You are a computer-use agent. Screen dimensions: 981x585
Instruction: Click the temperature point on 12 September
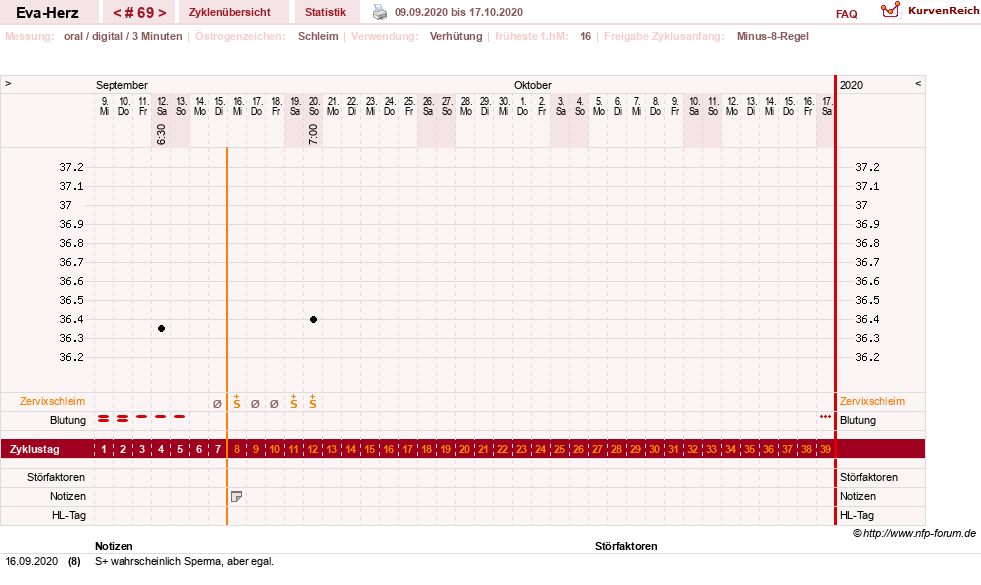click(161, 328)
